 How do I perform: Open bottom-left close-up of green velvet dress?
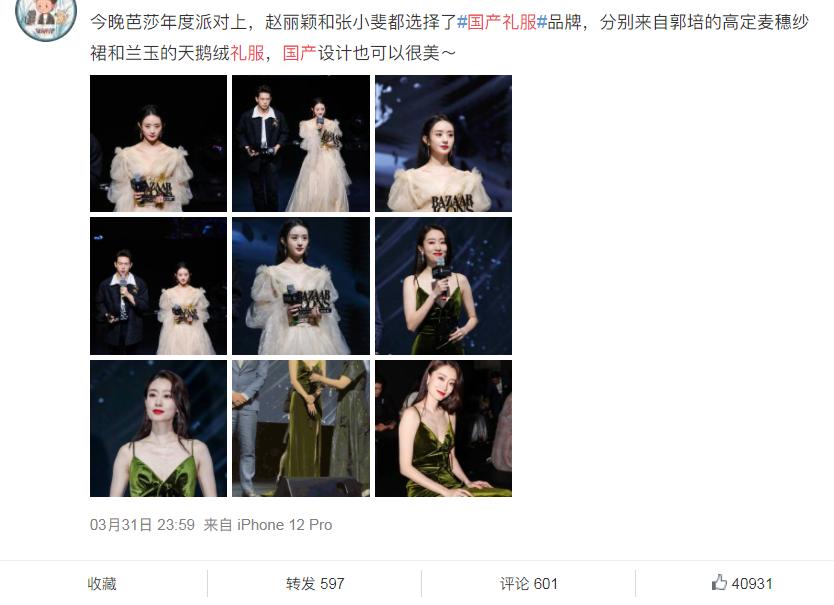tap(159, 429)
